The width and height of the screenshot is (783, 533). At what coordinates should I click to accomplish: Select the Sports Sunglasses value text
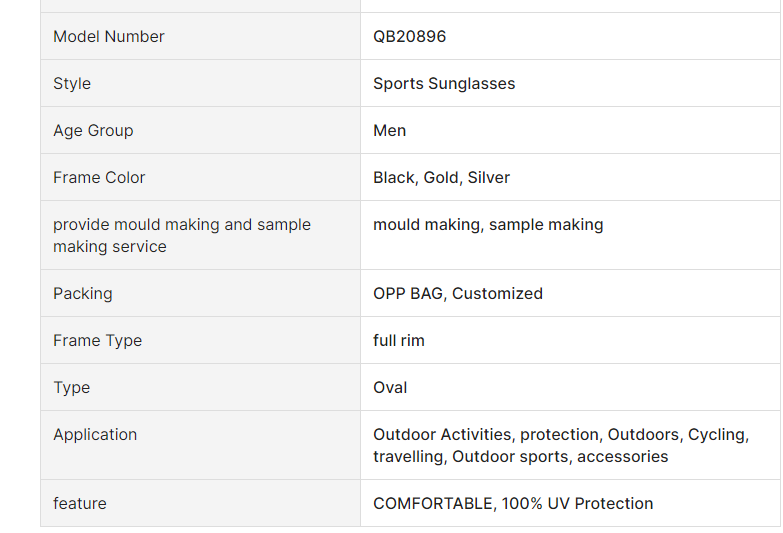pos(444,84)
